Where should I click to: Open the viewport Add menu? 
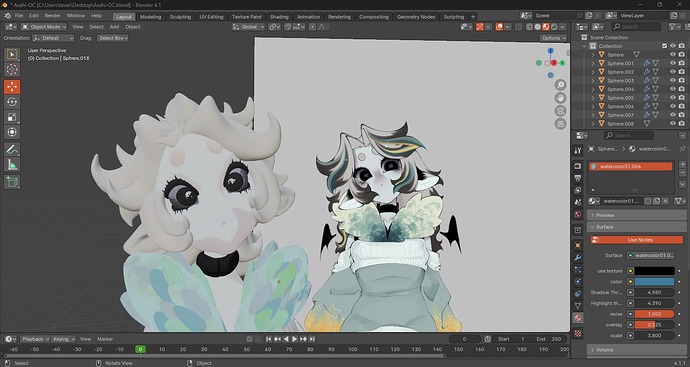pyautogui.click(x=114, y=27)
